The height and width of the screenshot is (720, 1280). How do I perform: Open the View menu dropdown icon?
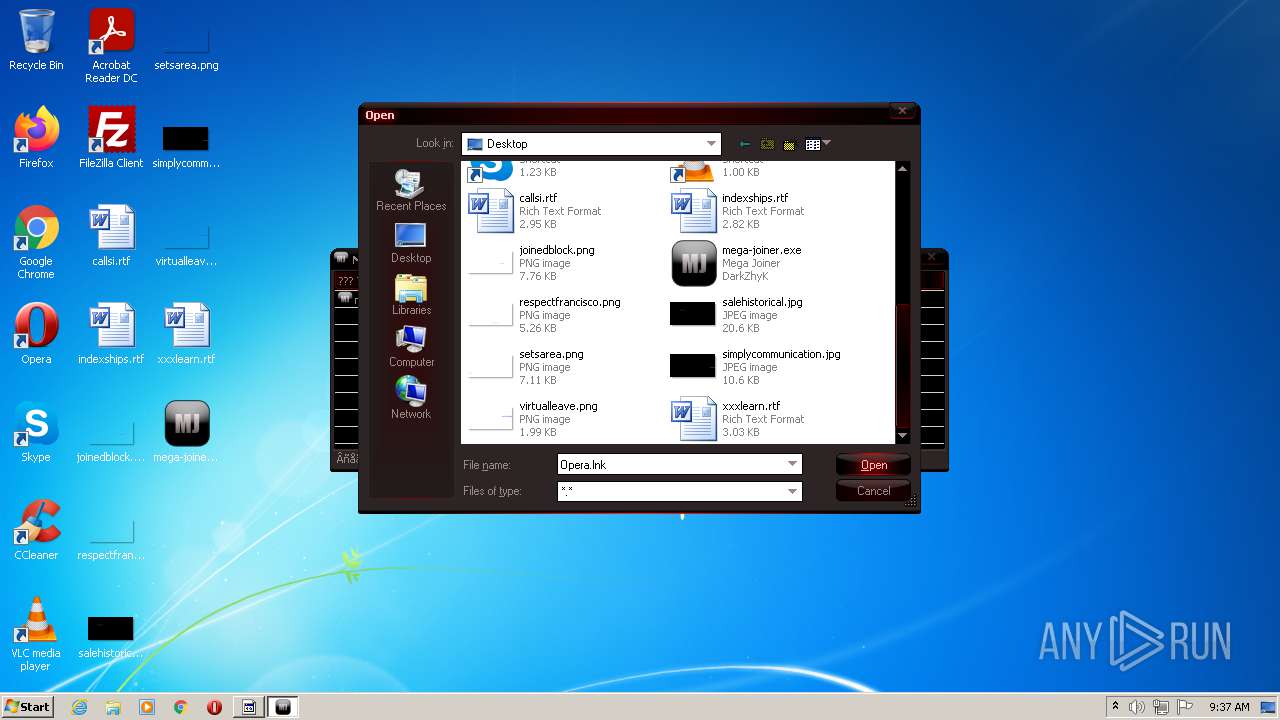point(818,144)
